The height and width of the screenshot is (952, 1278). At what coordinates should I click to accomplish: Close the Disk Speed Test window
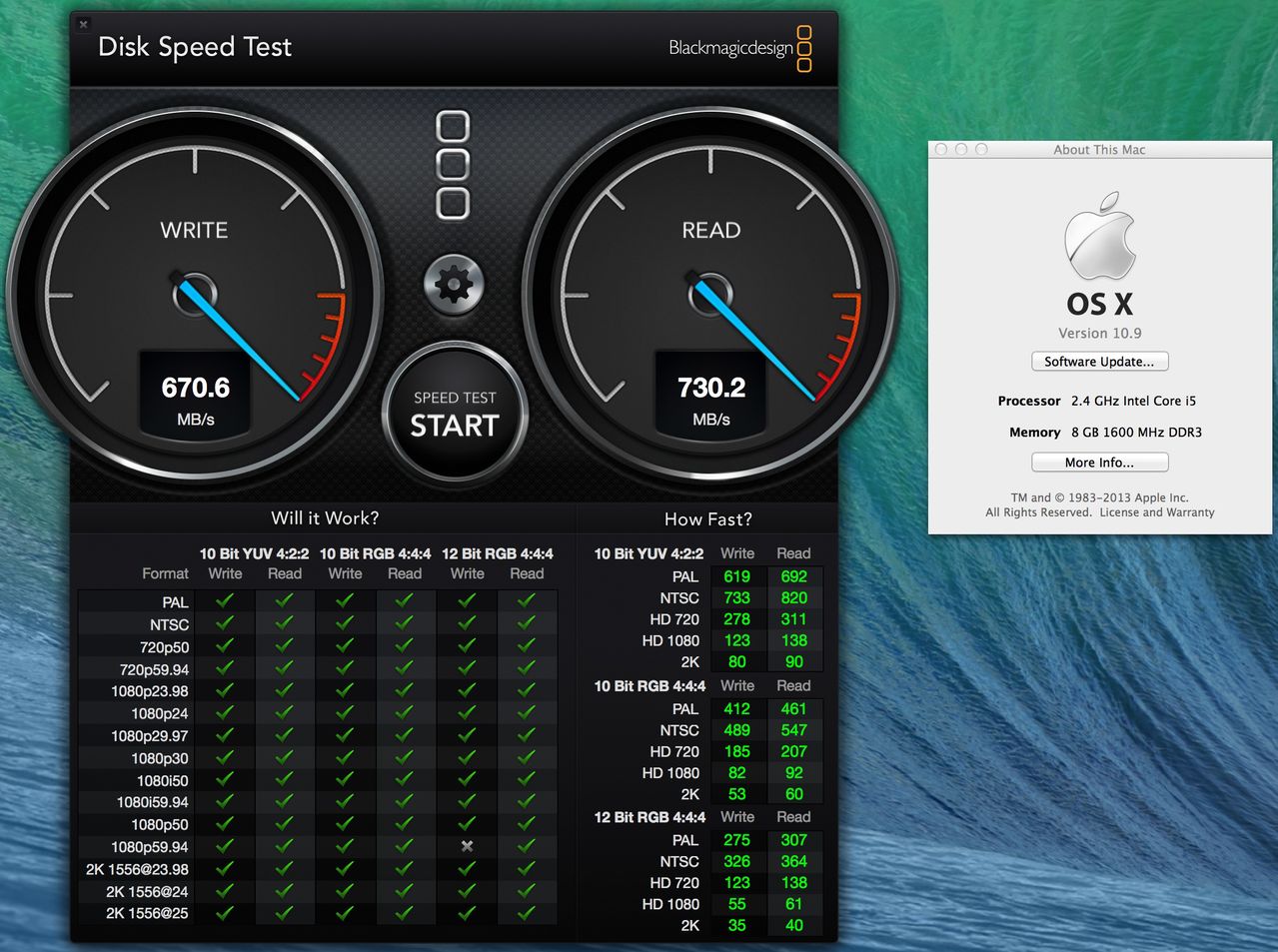[x=84, y=24]
